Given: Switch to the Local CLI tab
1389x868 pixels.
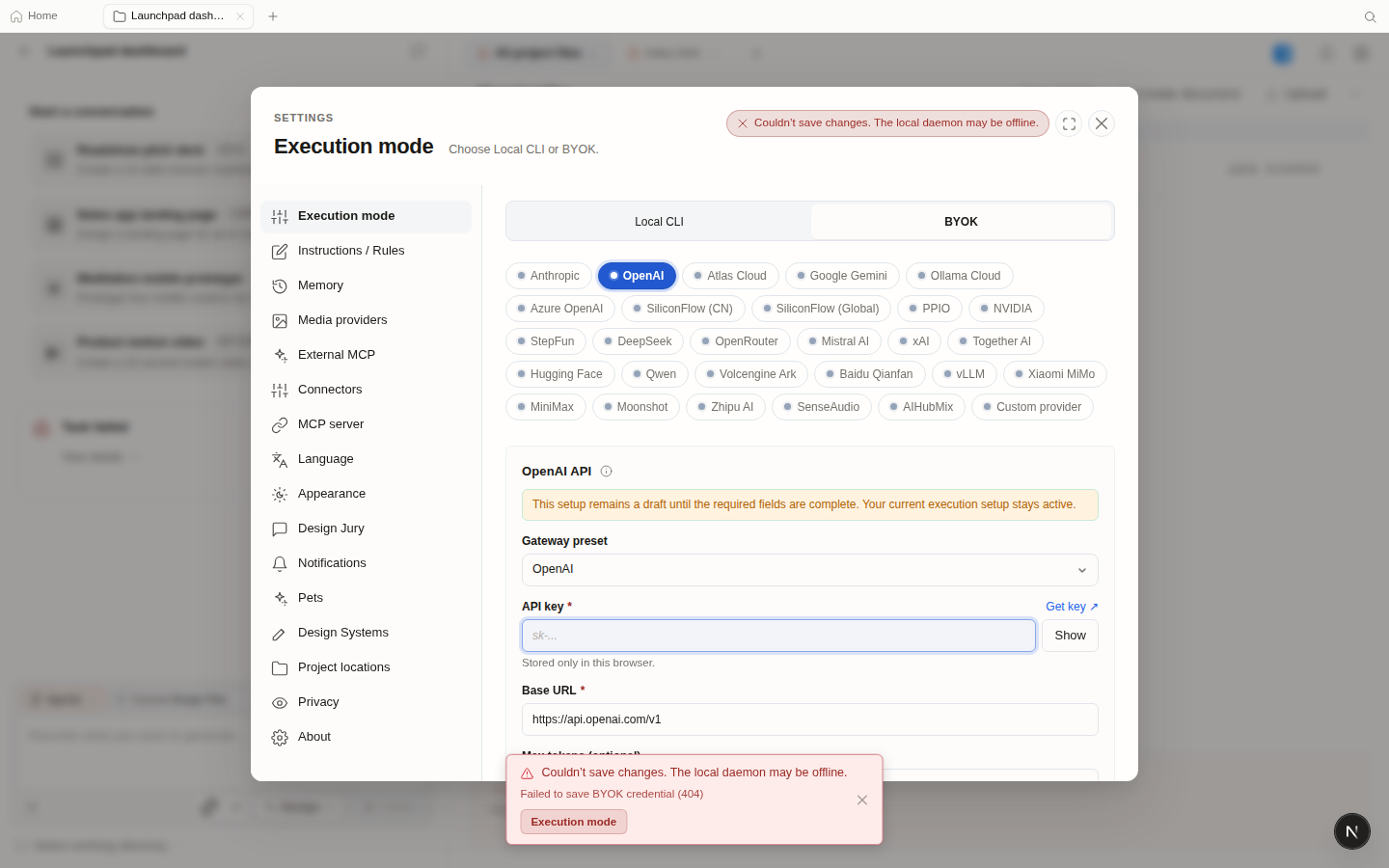Looking at the screenshot, I should click(x=659, y=222).
